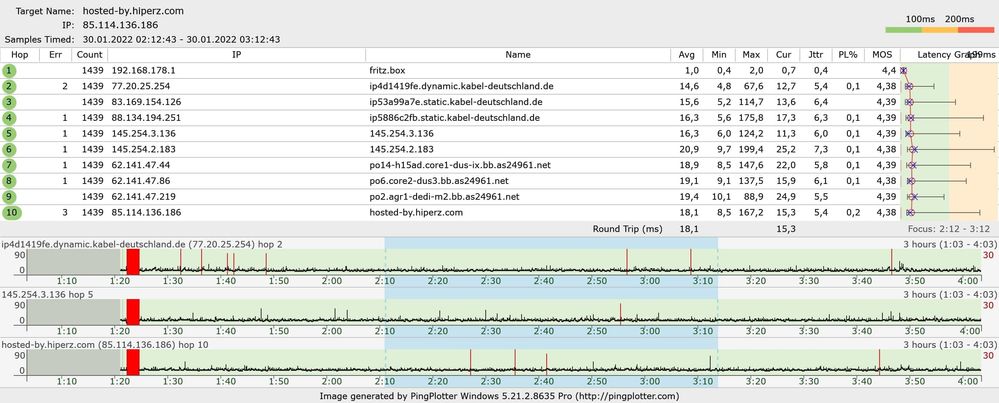Click the Round Trip (ms) label
The width and height of the screenshot is (999, 403).
coord(627,229)
